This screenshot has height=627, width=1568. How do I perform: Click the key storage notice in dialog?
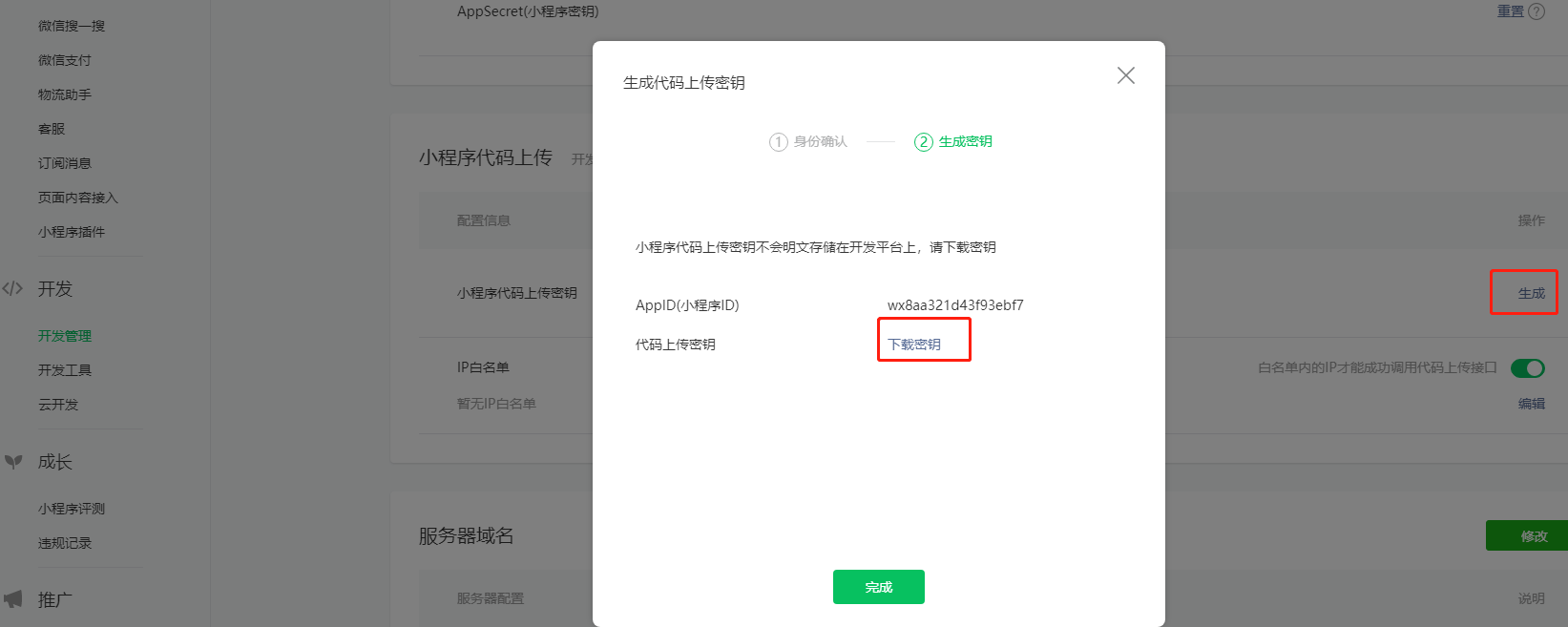[816, 247]
